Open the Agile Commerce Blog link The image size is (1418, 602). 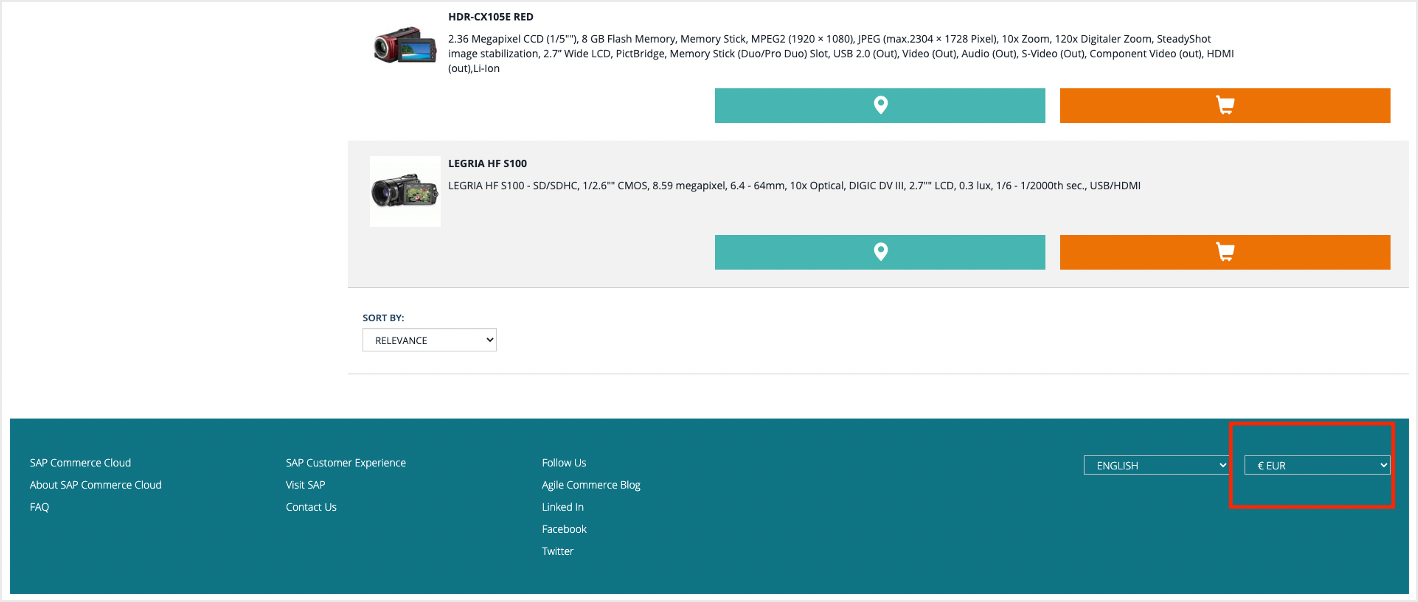(x=591, y=485)
